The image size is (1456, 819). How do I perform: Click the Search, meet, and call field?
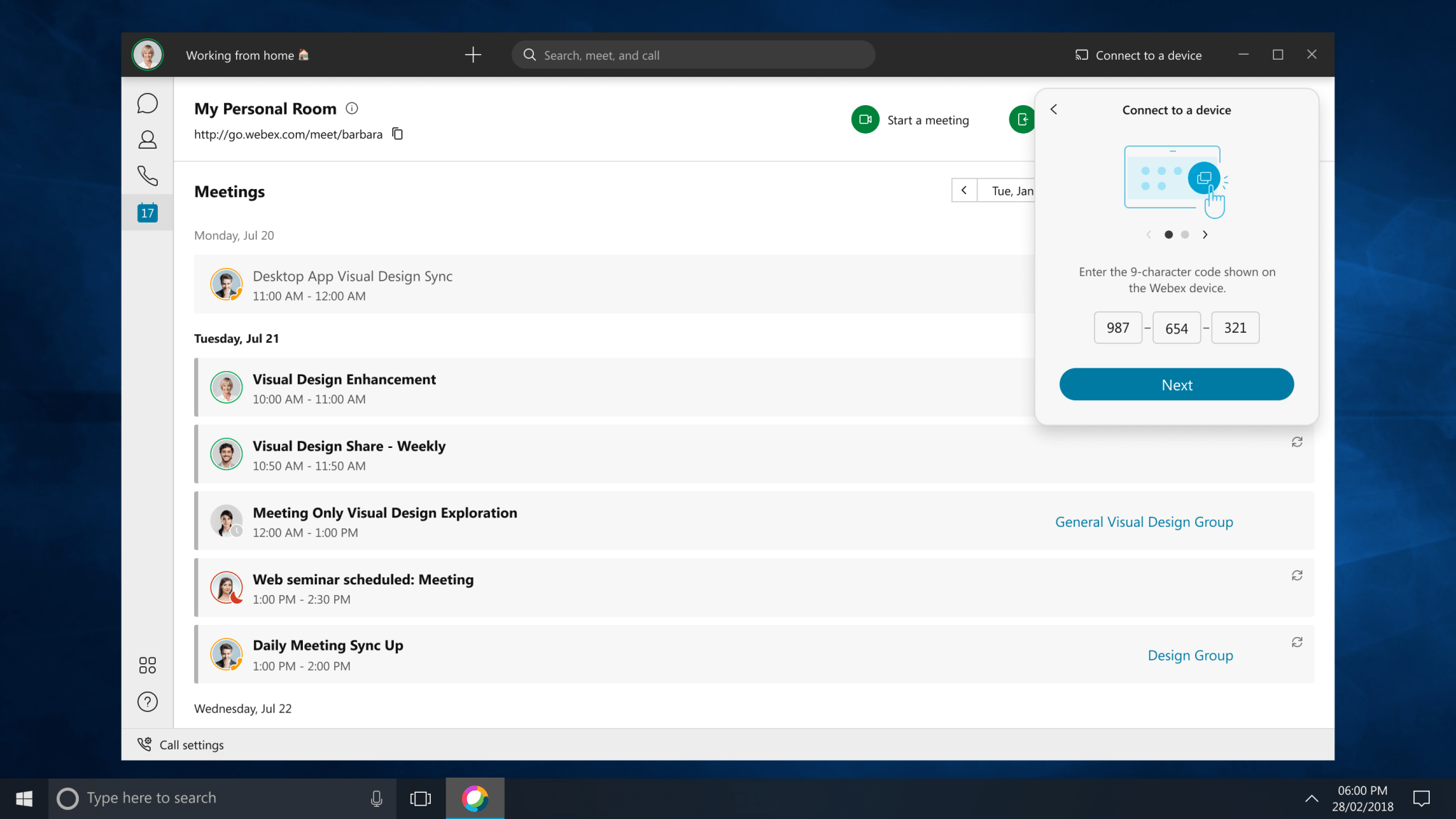[693, 55]
